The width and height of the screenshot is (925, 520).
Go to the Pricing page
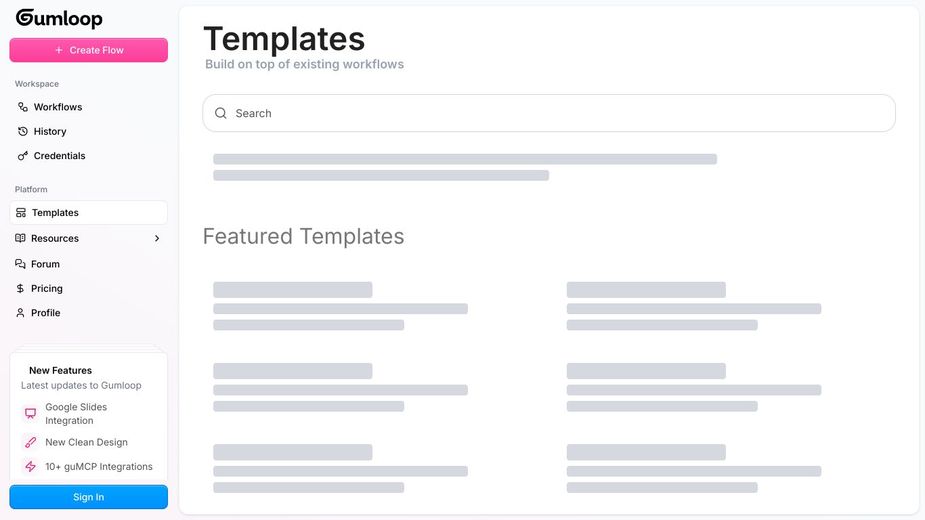click(x=46, y=289)
